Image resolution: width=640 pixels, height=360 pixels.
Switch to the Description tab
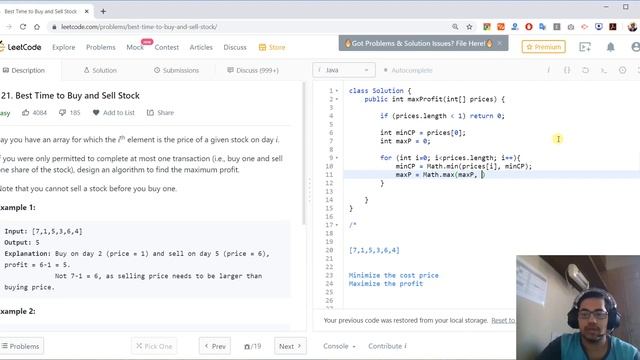[x=24, y=70]
